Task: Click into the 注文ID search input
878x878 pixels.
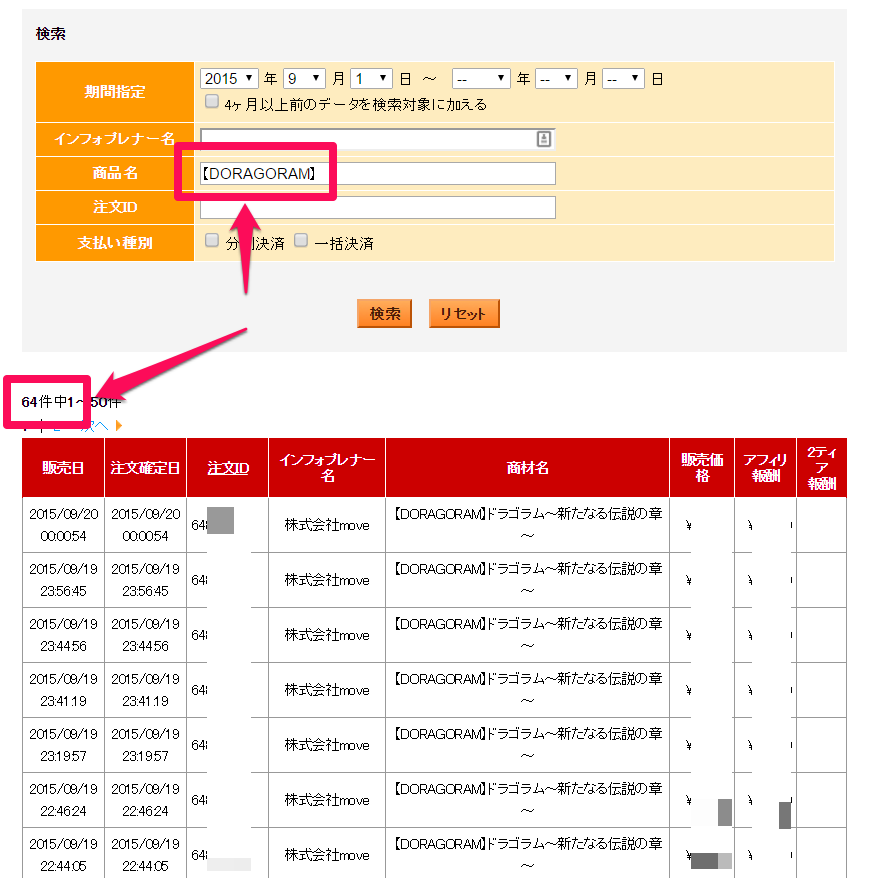Action: pyautogui.click(x=378, y=207)
